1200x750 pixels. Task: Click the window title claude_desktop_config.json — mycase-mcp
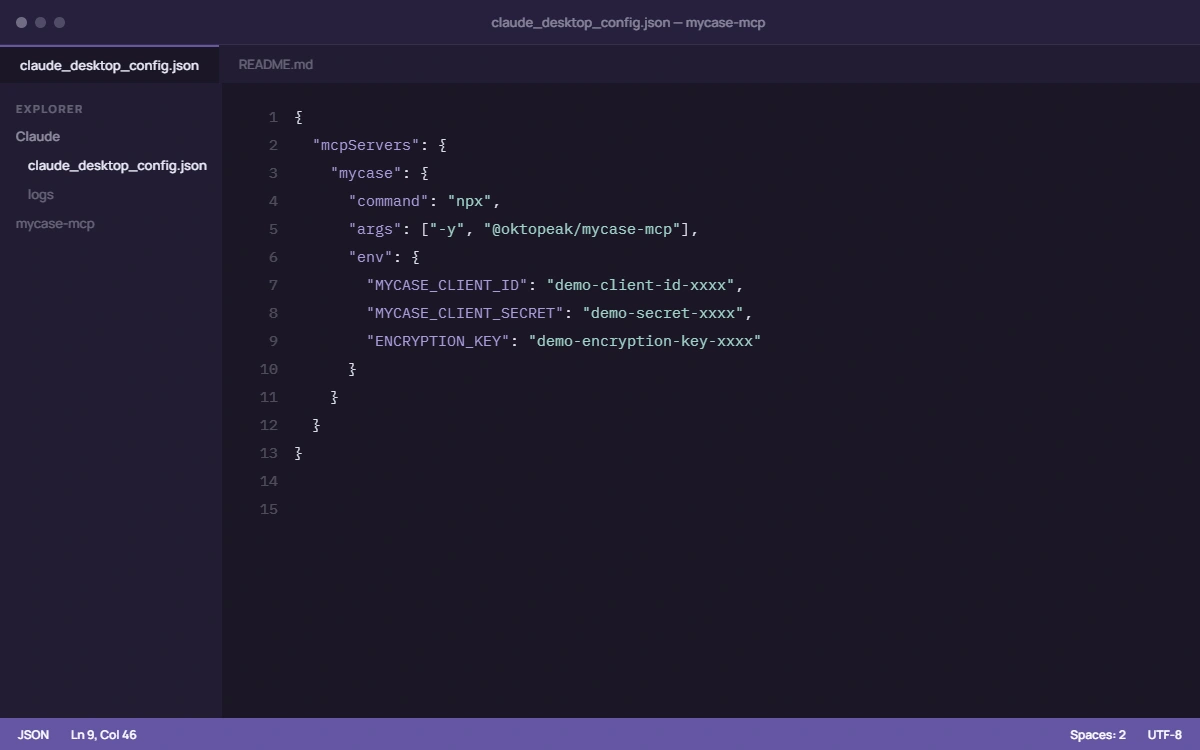(x=628, y=22)
